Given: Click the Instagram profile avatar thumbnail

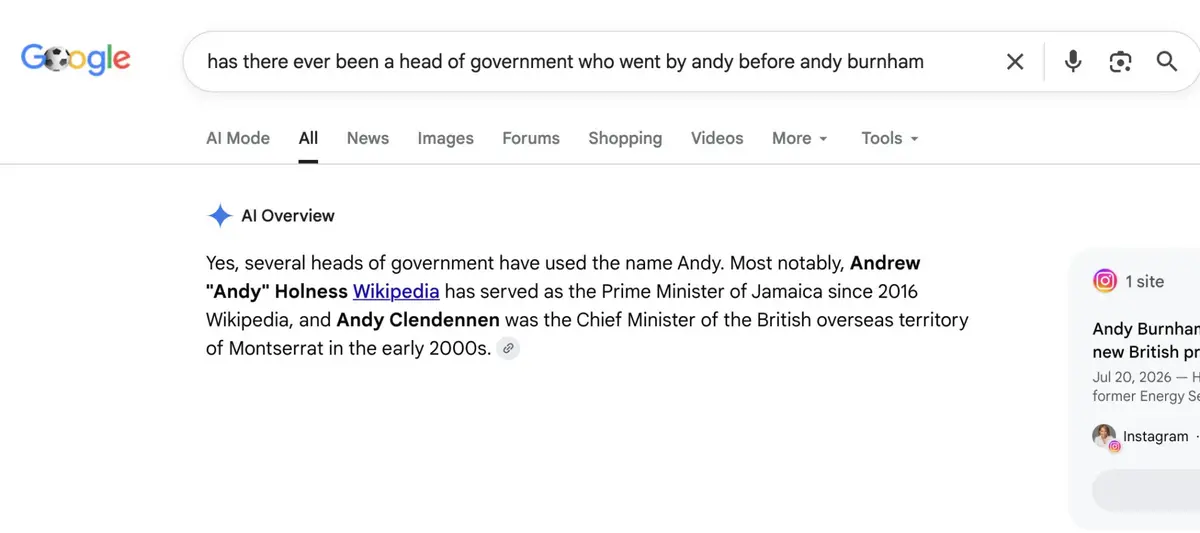Looking at the screenshot, I should tap(1105, 437).
